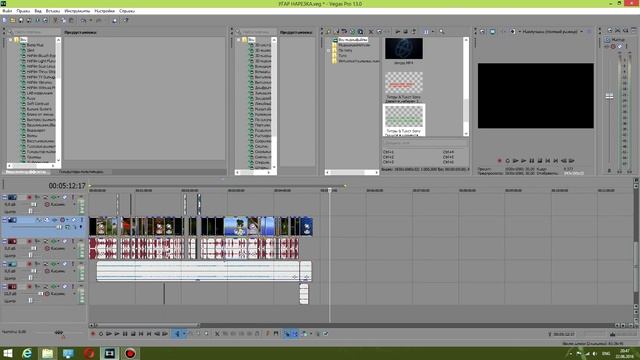
Task: Arm the bottom audio track for recording
Action: (29, 287)
